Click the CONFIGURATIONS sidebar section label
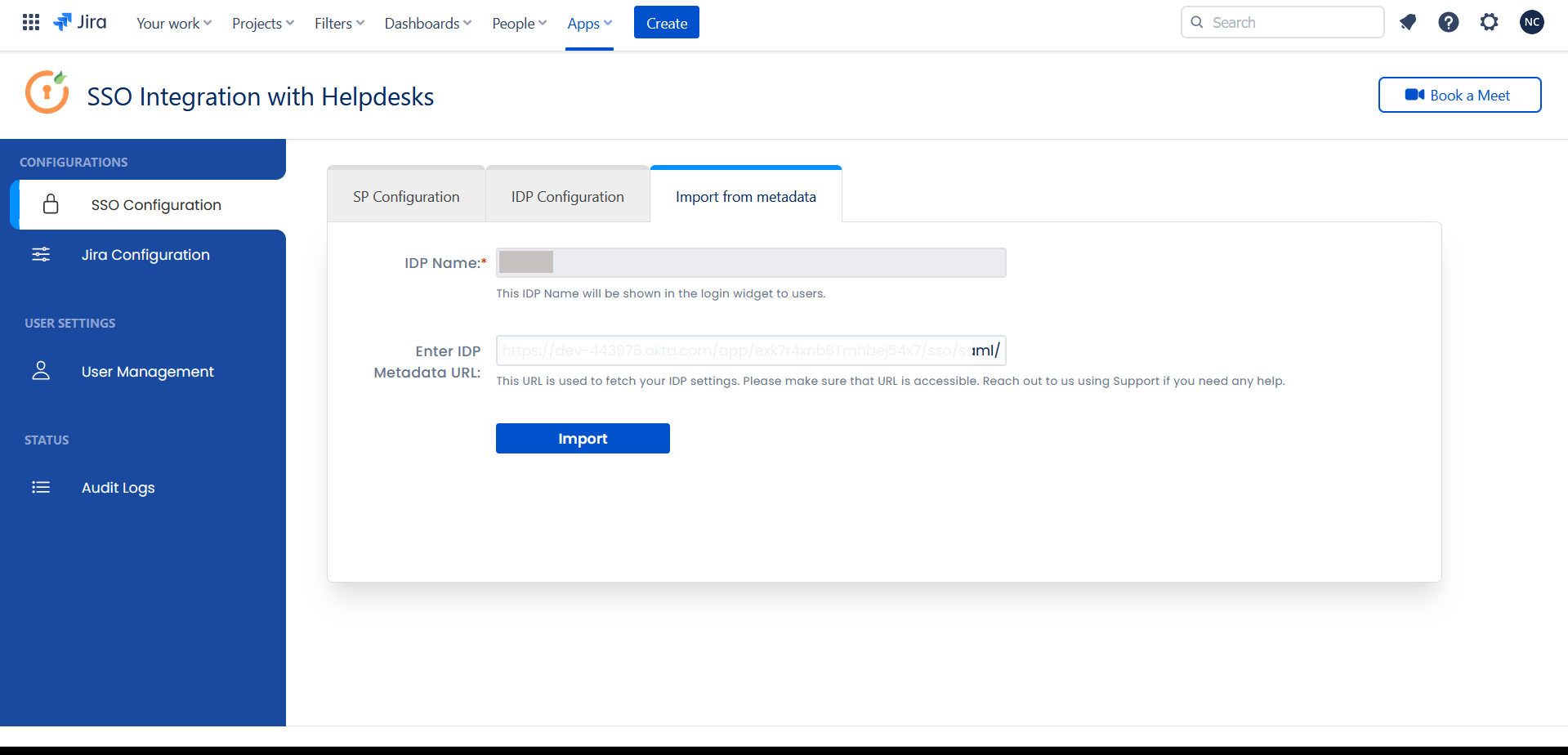The width and height of the screenshot is (1568, 755). (74, 162)
